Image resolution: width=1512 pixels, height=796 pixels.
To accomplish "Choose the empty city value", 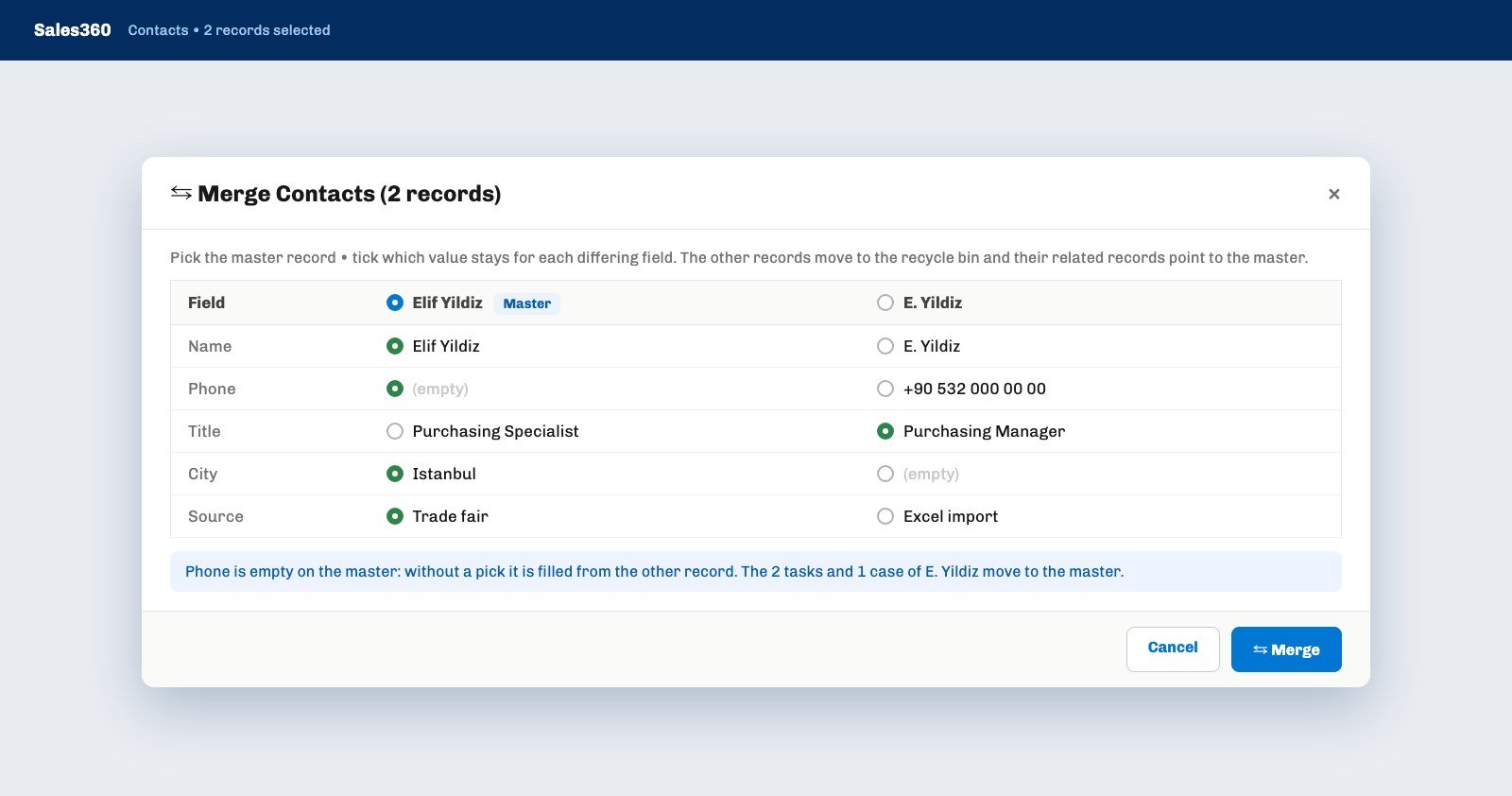I will [885, 474].
